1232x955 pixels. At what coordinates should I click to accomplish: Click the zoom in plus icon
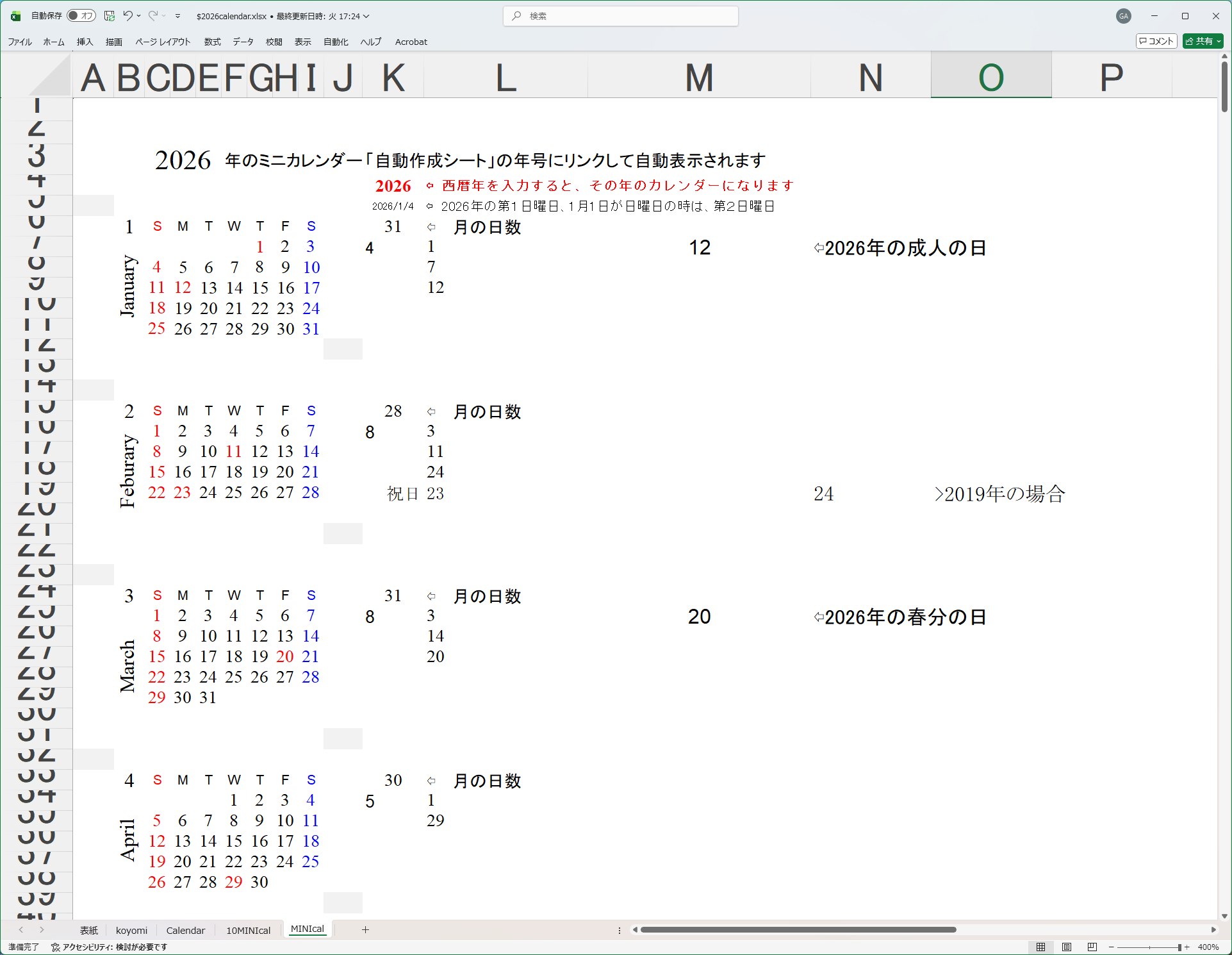coord(1187,947)
